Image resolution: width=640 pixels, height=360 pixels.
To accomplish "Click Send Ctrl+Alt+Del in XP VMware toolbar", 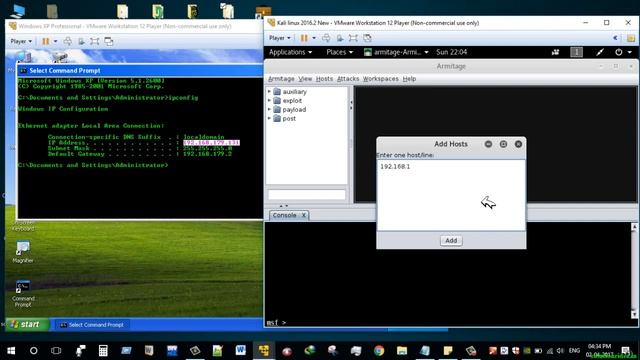I will click(68, 41).
